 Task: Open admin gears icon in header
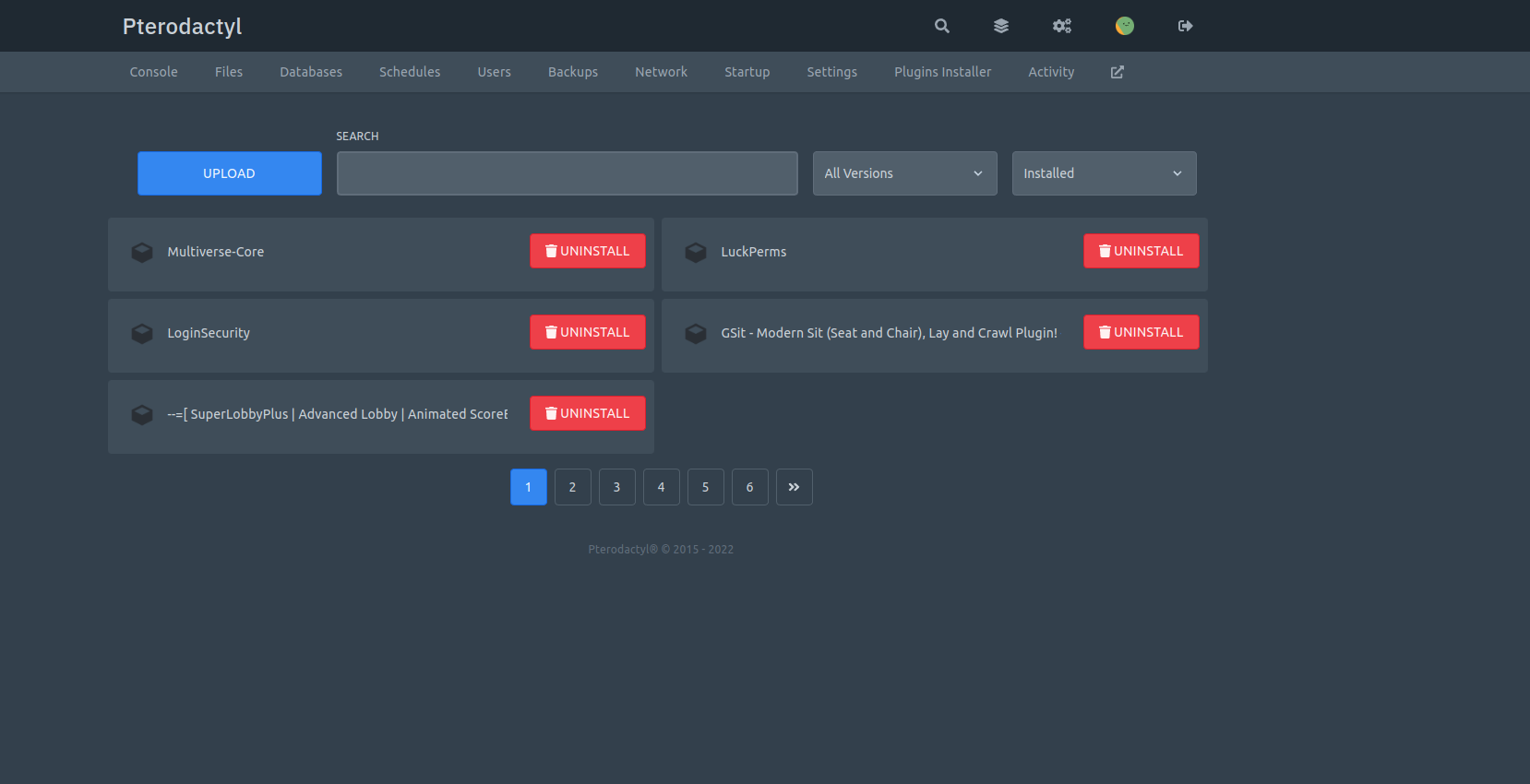tap(1062, 26)
